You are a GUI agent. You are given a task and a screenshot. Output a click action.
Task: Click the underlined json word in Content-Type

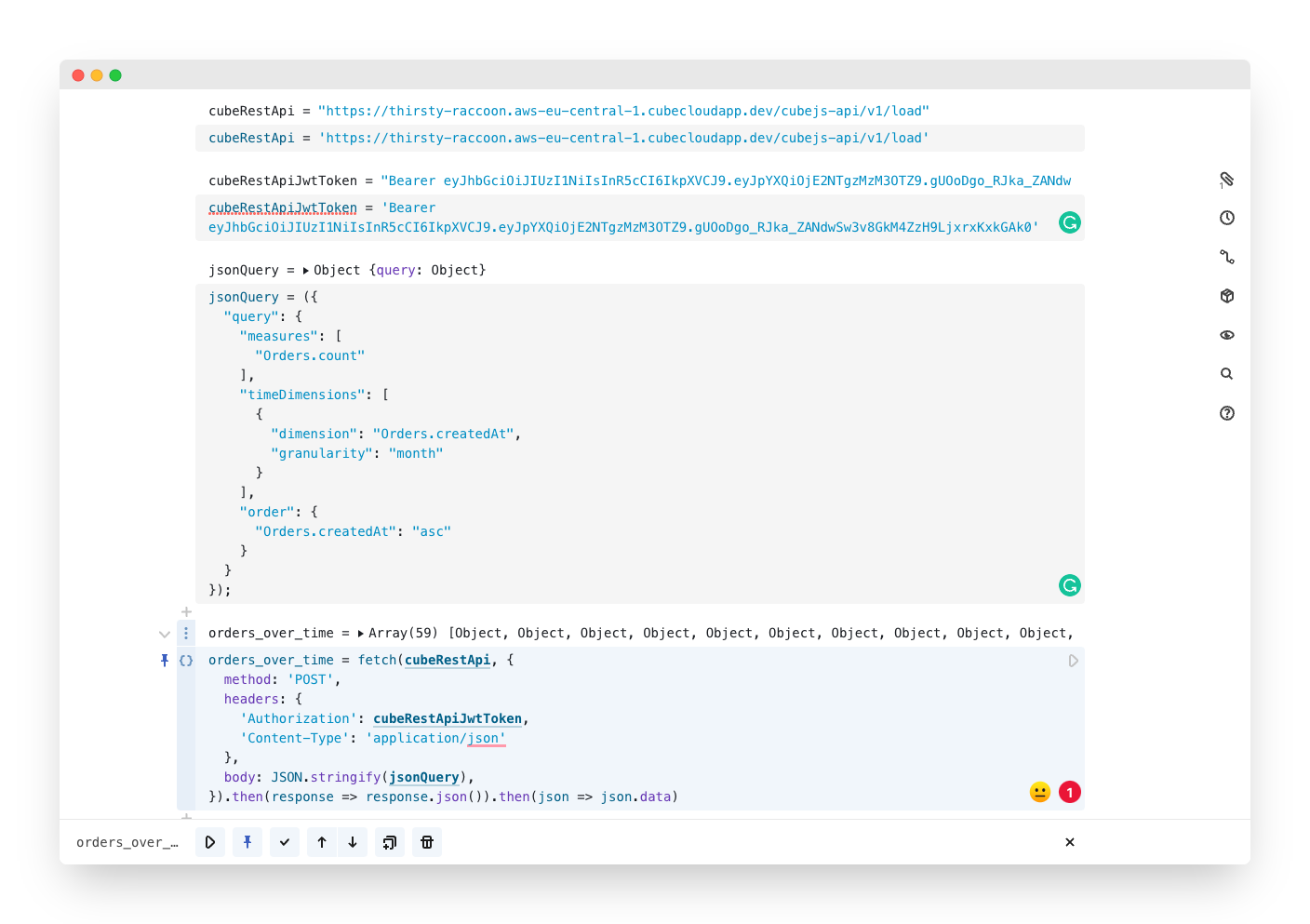click(487, 738)
